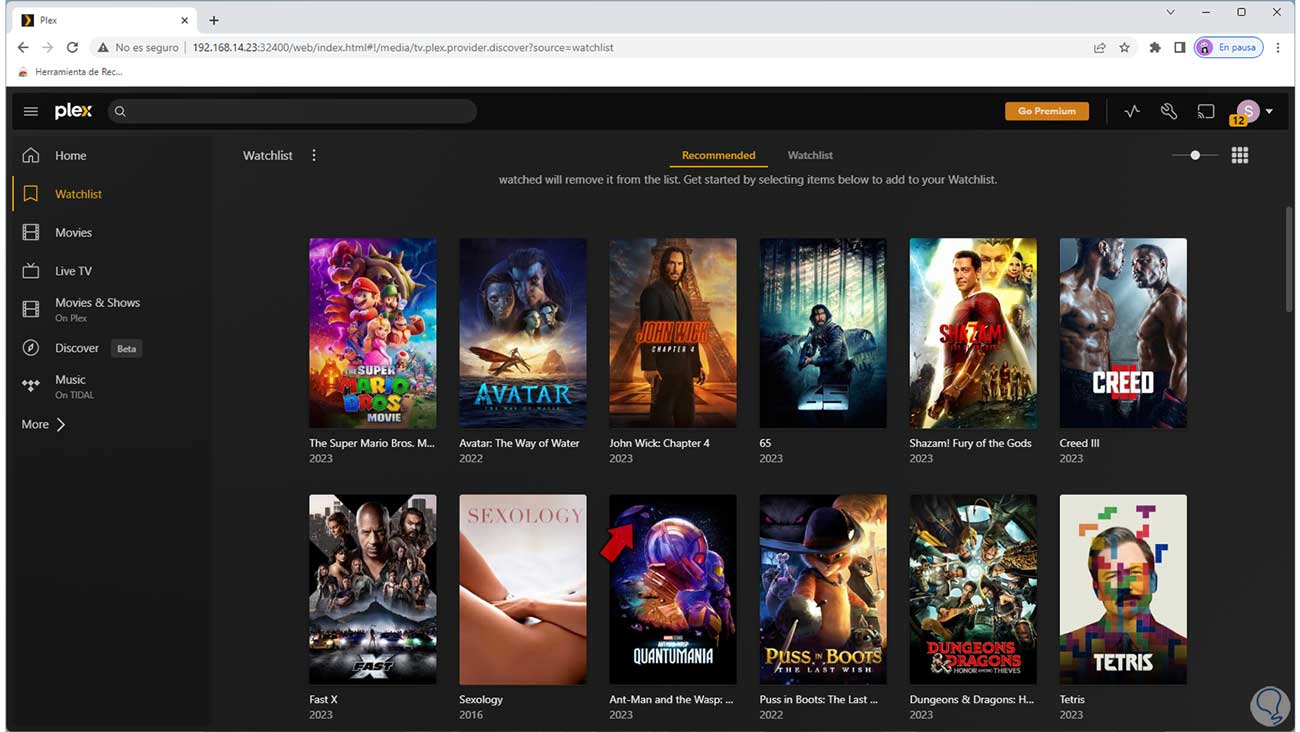Open Chrome side panel icon
This screenshot has height=732, width=1300.
[x=1180, y=47]
